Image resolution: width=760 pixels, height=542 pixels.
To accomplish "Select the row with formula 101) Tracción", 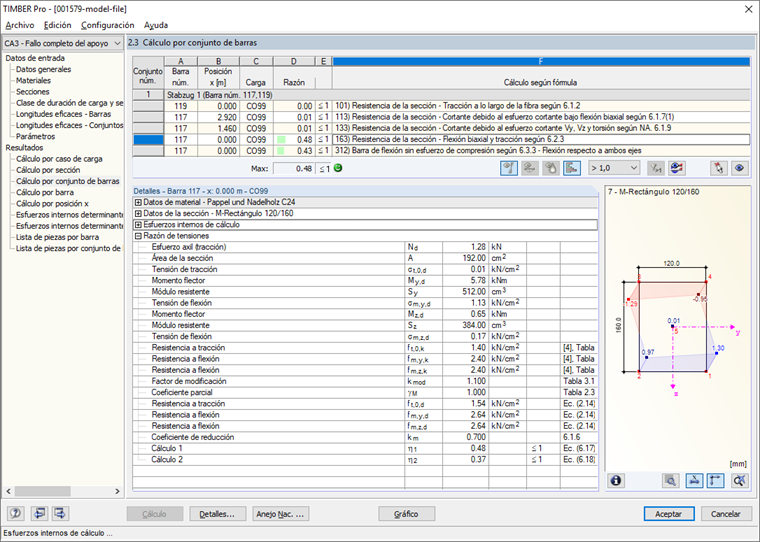I will (x=441, y=106).
